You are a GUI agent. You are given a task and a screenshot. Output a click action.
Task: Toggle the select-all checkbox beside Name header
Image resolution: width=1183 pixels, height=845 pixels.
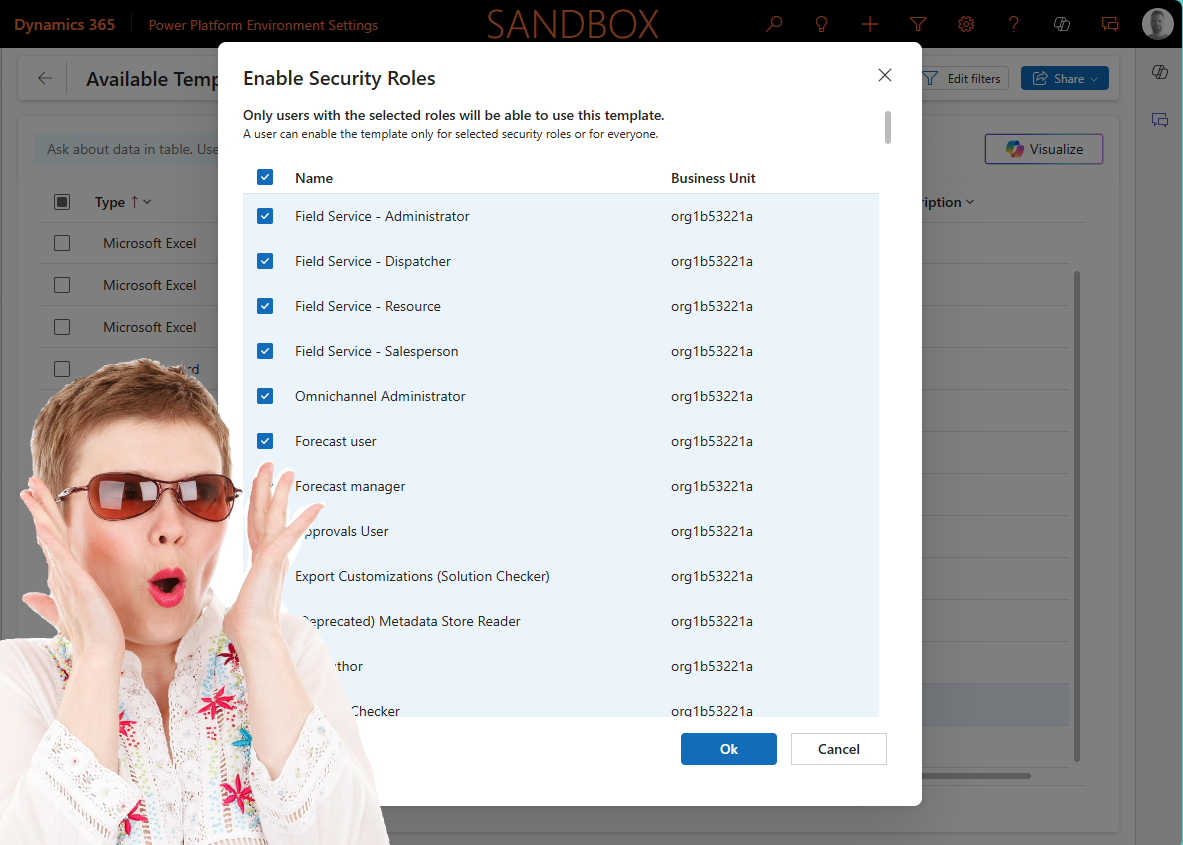pyautogui.click(x=265, y=178)
